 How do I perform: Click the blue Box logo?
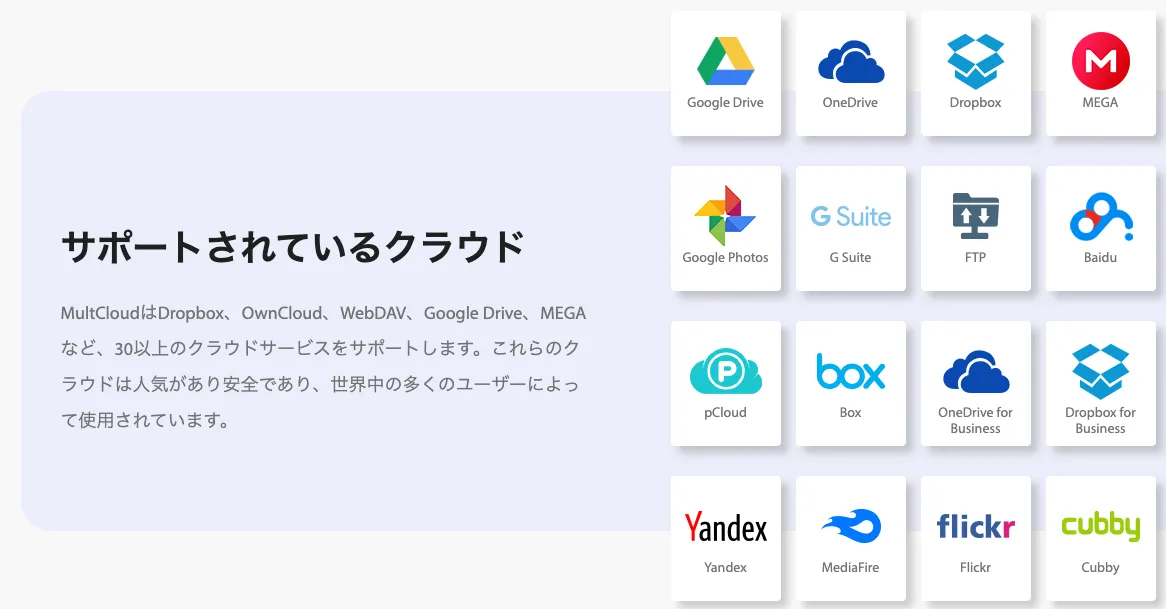point(850,371)
